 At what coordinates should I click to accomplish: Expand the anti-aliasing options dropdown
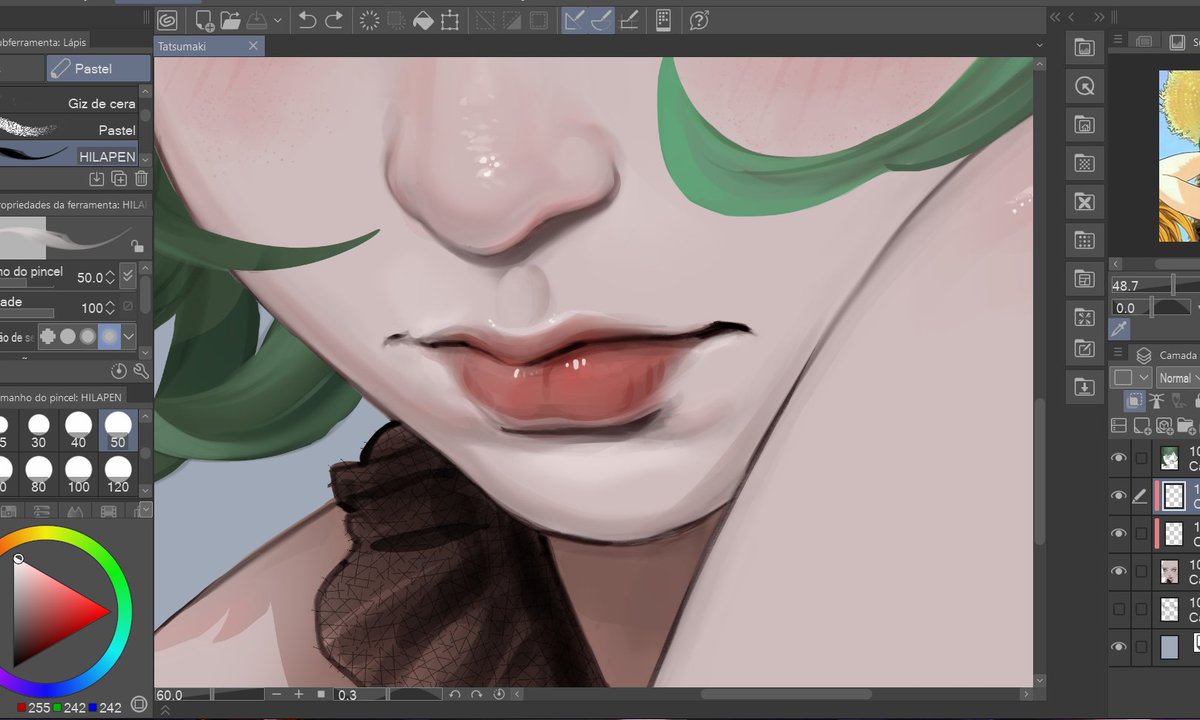point(129,336)
